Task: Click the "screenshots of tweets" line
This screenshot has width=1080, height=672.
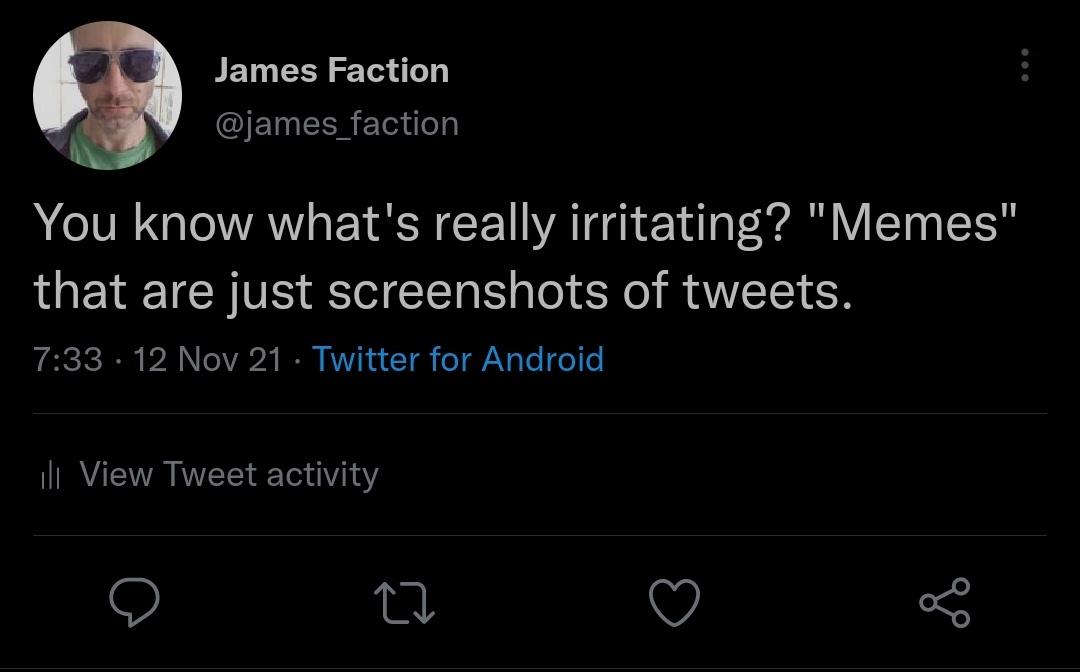Action: [x=590, y=291]
